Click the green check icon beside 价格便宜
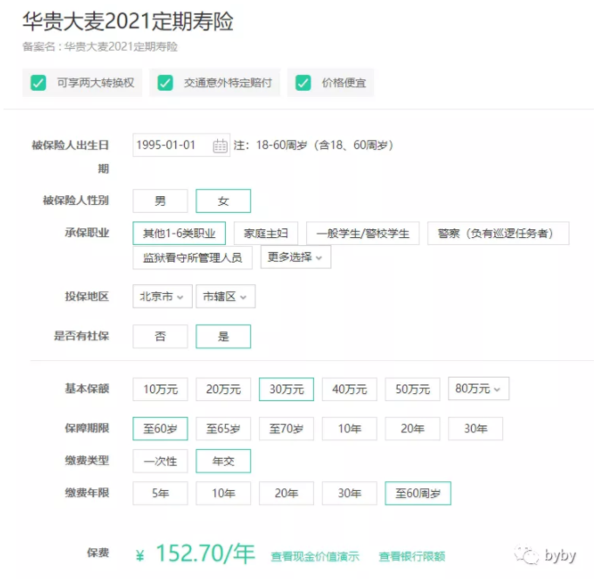The image size is (600, 579). 303,83
